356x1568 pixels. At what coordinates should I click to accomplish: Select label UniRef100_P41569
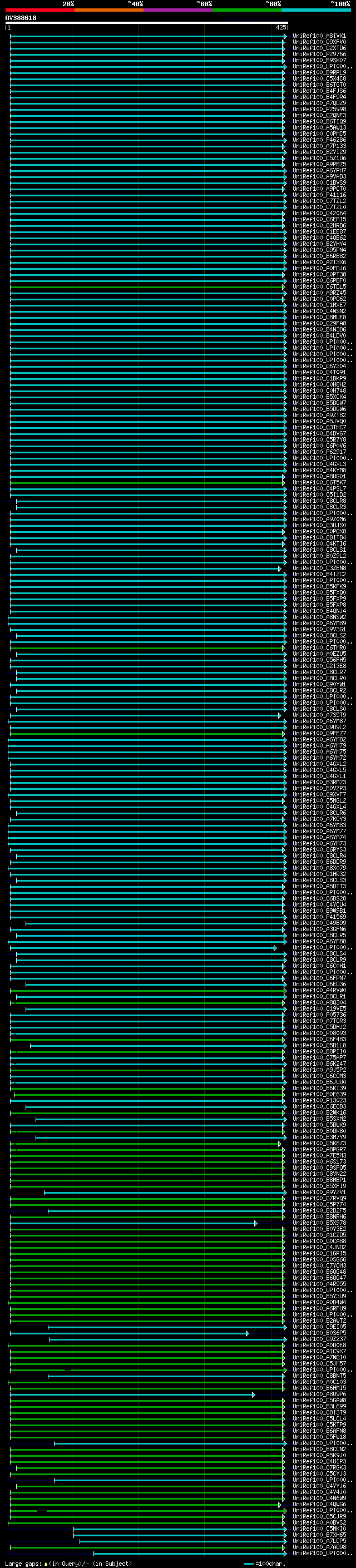click(x=319, y=917)
